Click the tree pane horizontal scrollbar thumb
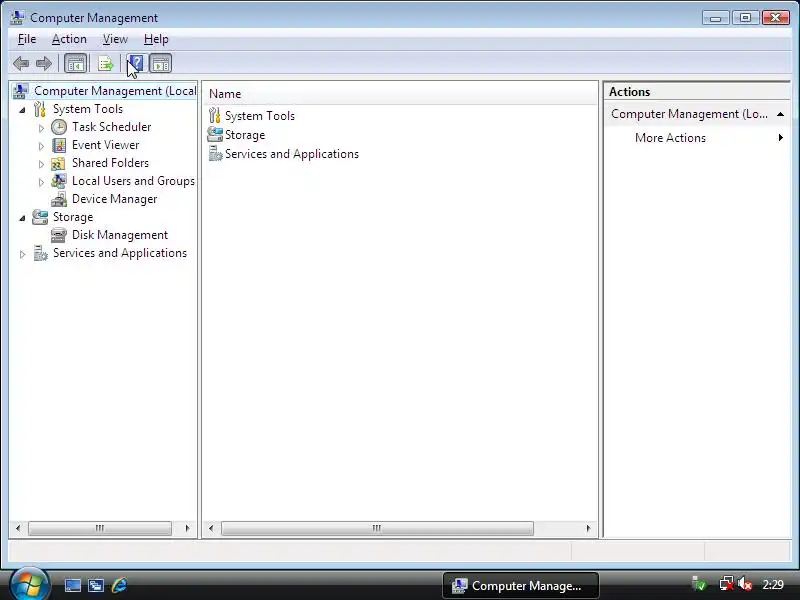The width and height of the screenshot is (800, 600). [x=100, y=528]
